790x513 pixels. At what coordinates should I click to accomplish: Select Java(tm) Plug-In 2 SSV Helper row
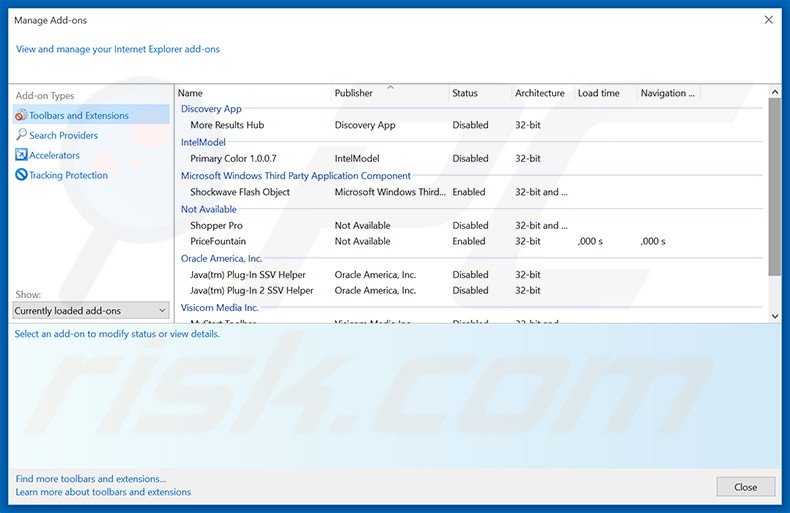click(251, 290)
